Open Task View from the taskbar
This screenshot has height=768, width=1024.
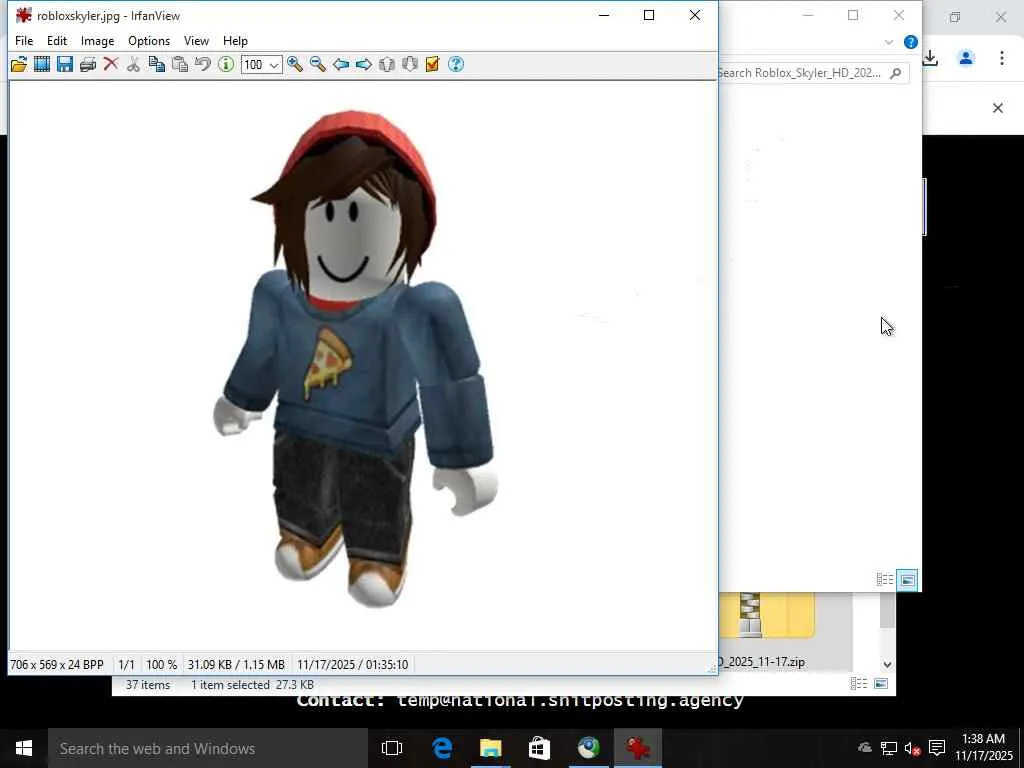tap(392, 748)
